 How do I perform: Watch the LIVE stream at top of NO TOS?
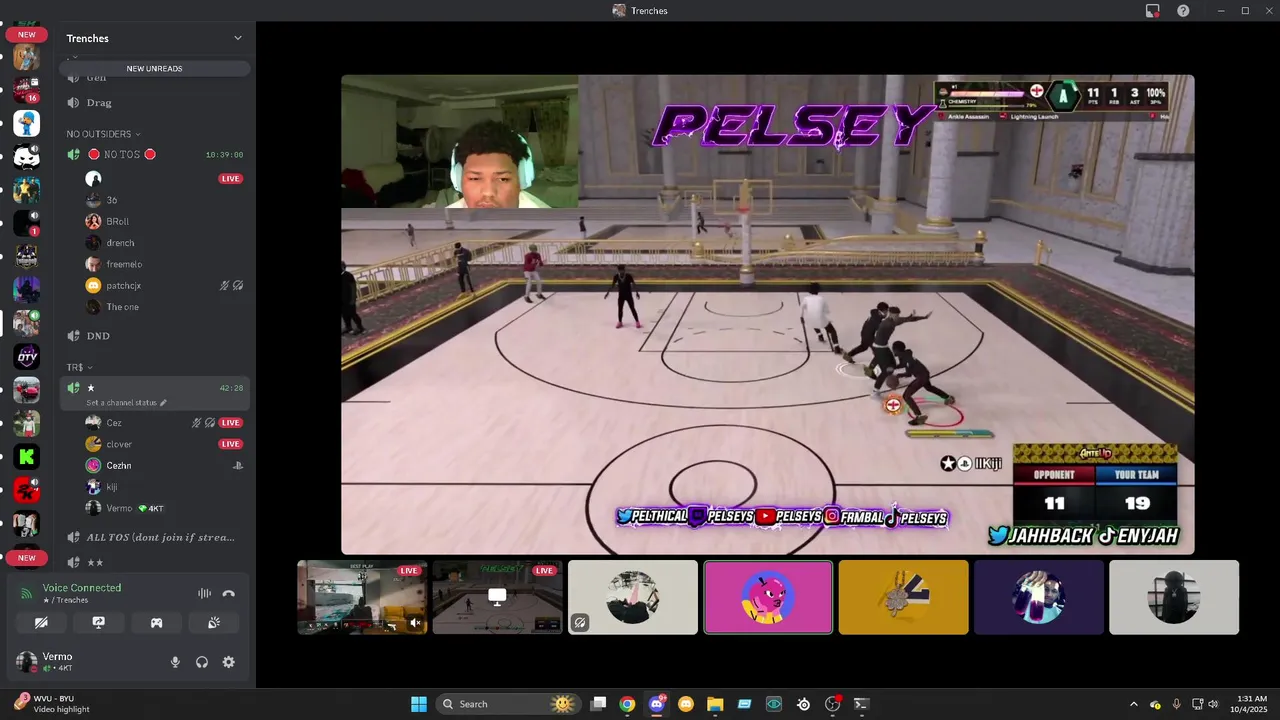231,179
